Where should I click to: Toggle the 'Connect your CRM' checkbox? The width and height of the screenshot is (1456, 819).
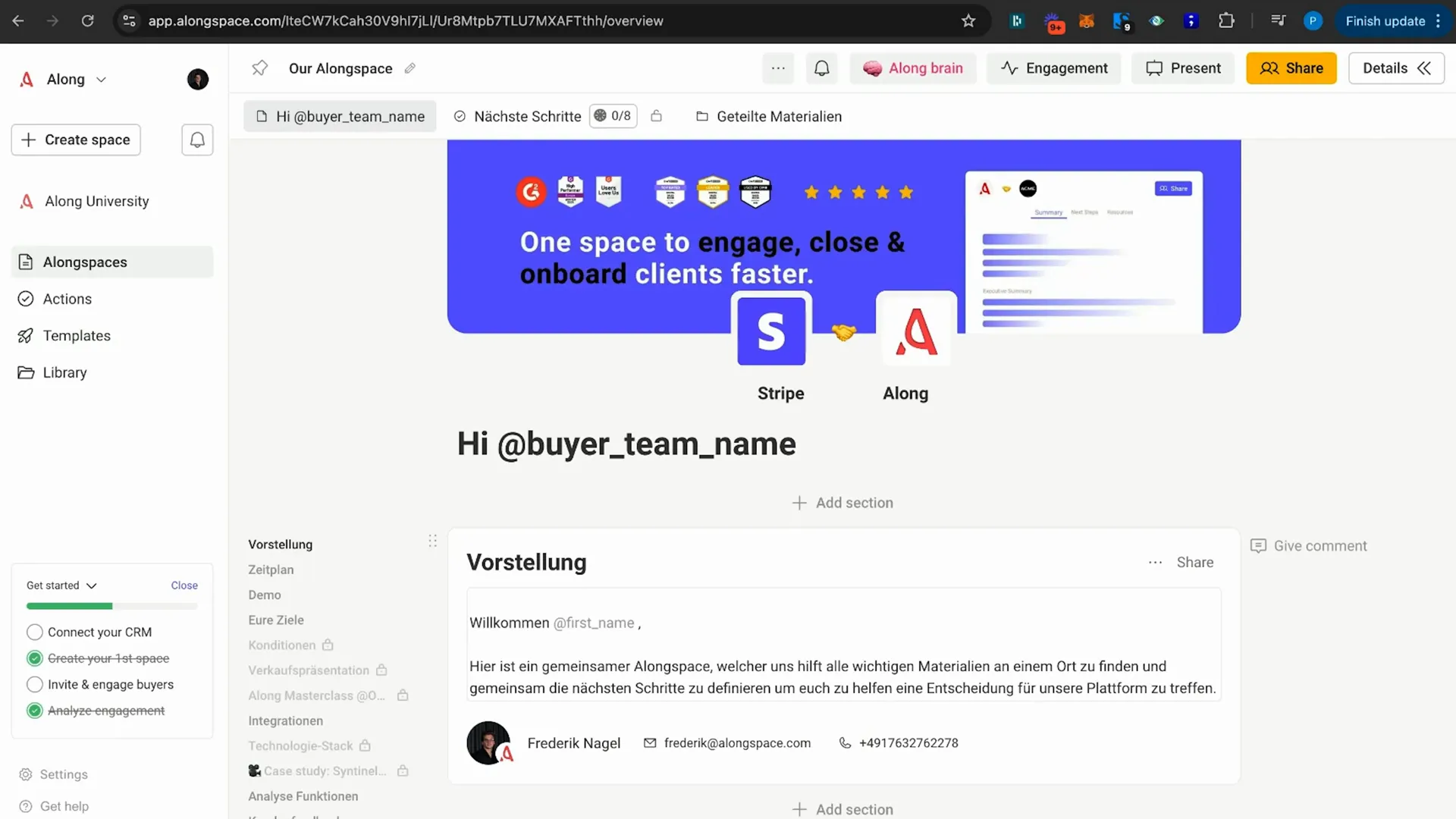[33, 632]
